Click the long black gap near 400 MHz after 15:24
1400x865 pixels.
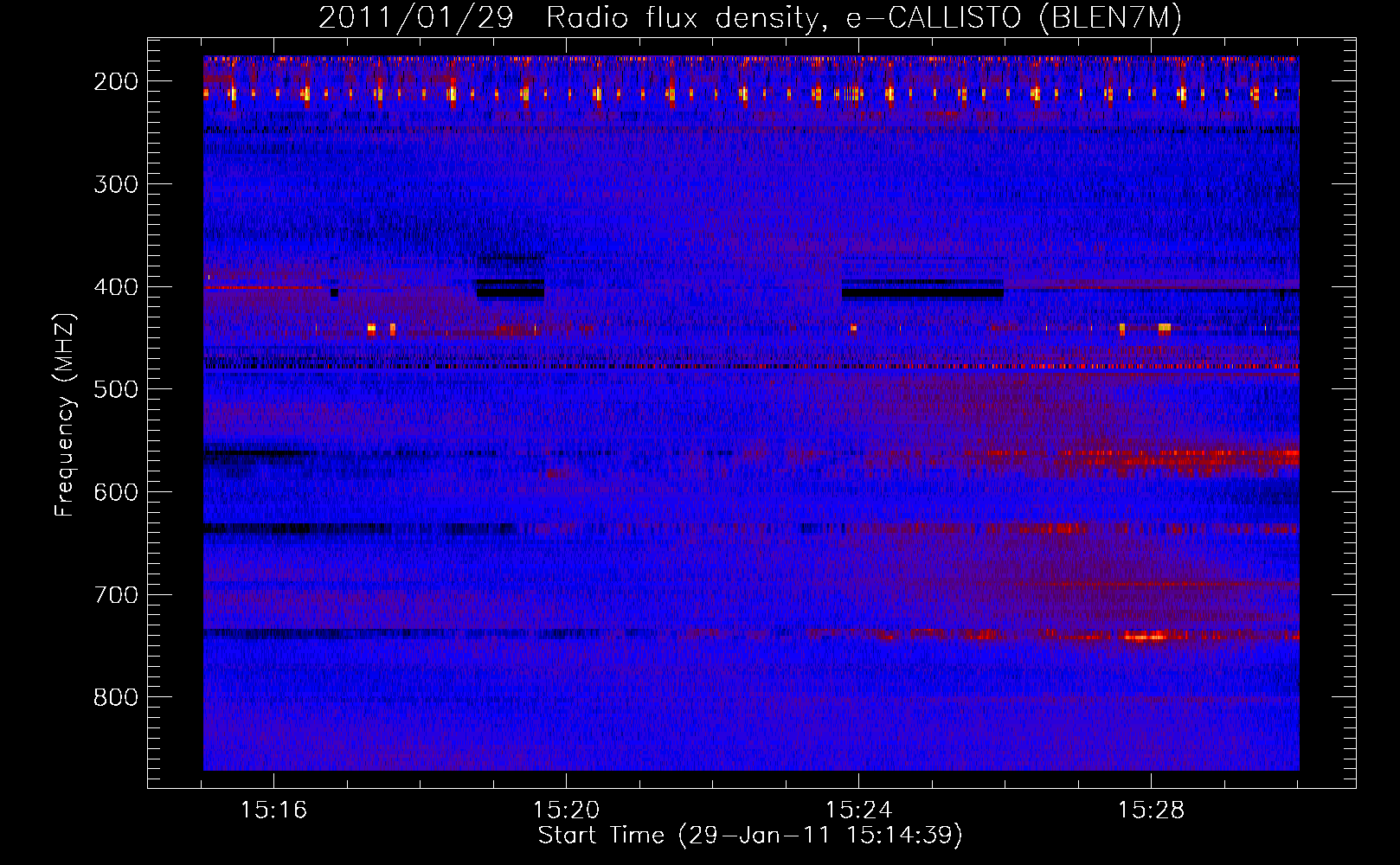click(x=922, y=292)
